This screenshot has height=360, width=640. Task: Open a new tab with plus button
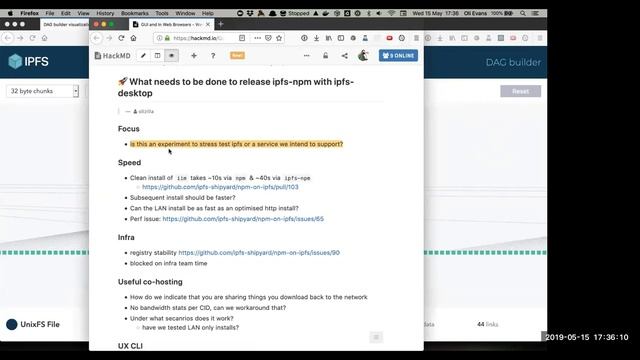[221, 24]
